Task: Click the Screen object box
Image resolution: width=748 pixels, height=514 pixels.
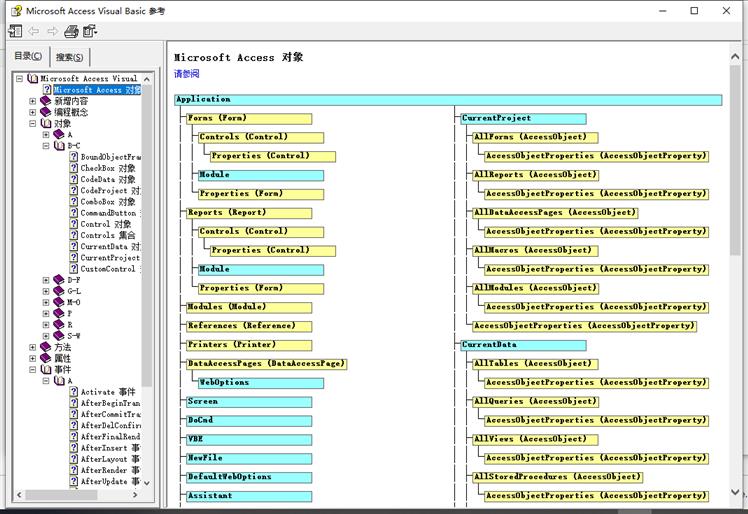Action: (x=249, y=402)
